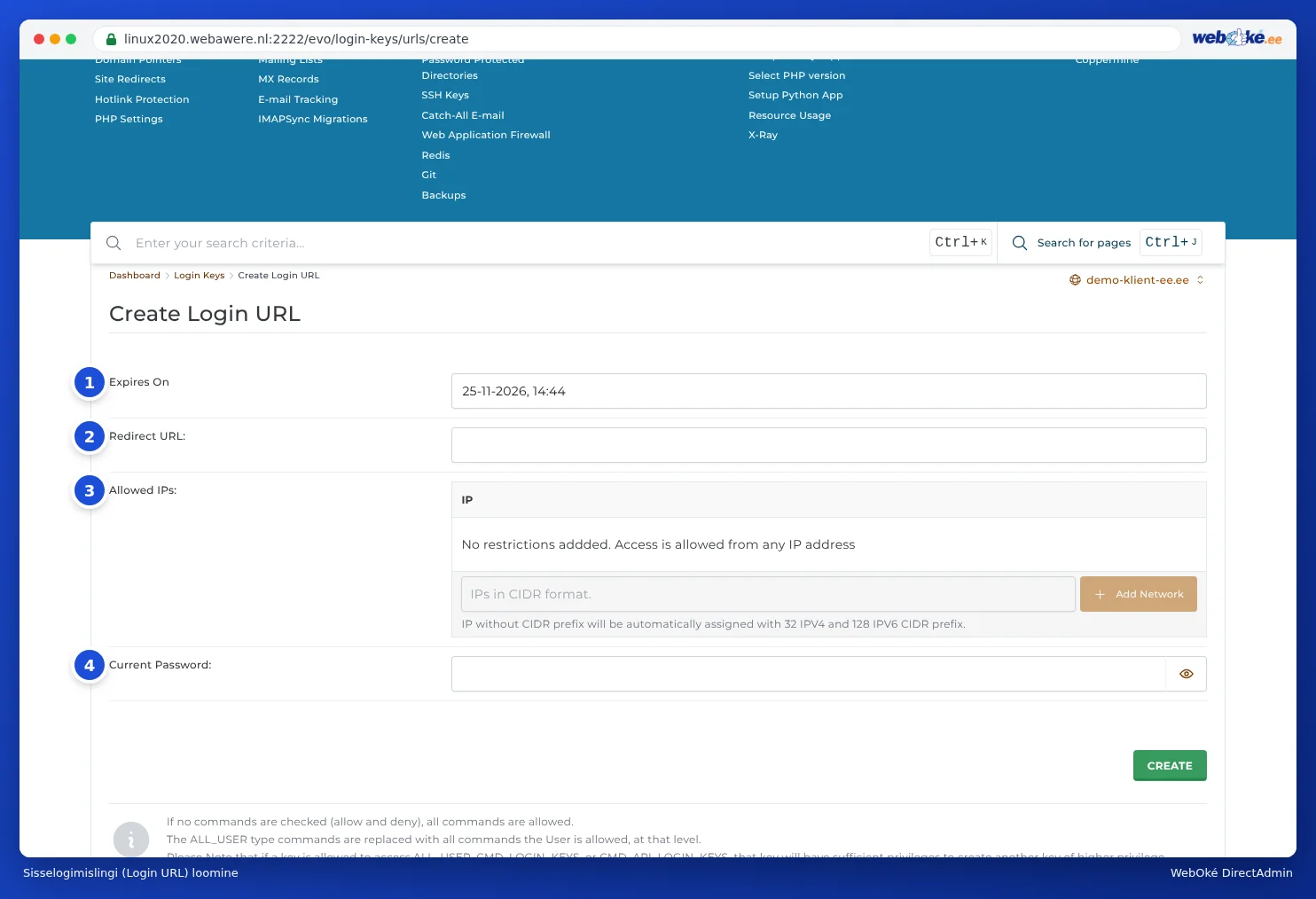This screenshot has height=899, width=1316.
Task: Click the Add Network button
Action: [x=1139, y=594]
